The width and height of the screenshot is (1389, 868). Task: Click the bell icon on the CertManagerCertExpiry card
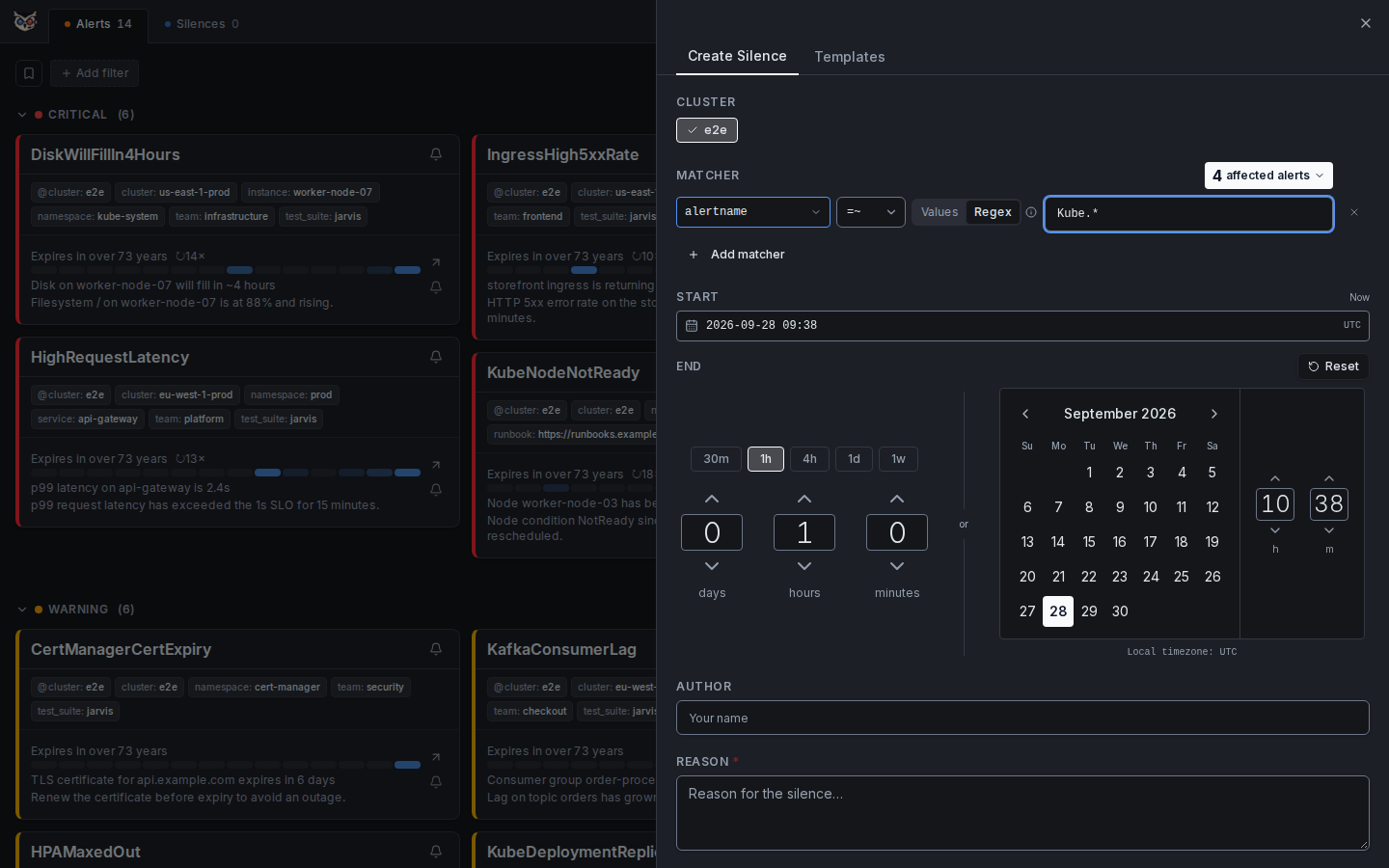tap(436, 649)
